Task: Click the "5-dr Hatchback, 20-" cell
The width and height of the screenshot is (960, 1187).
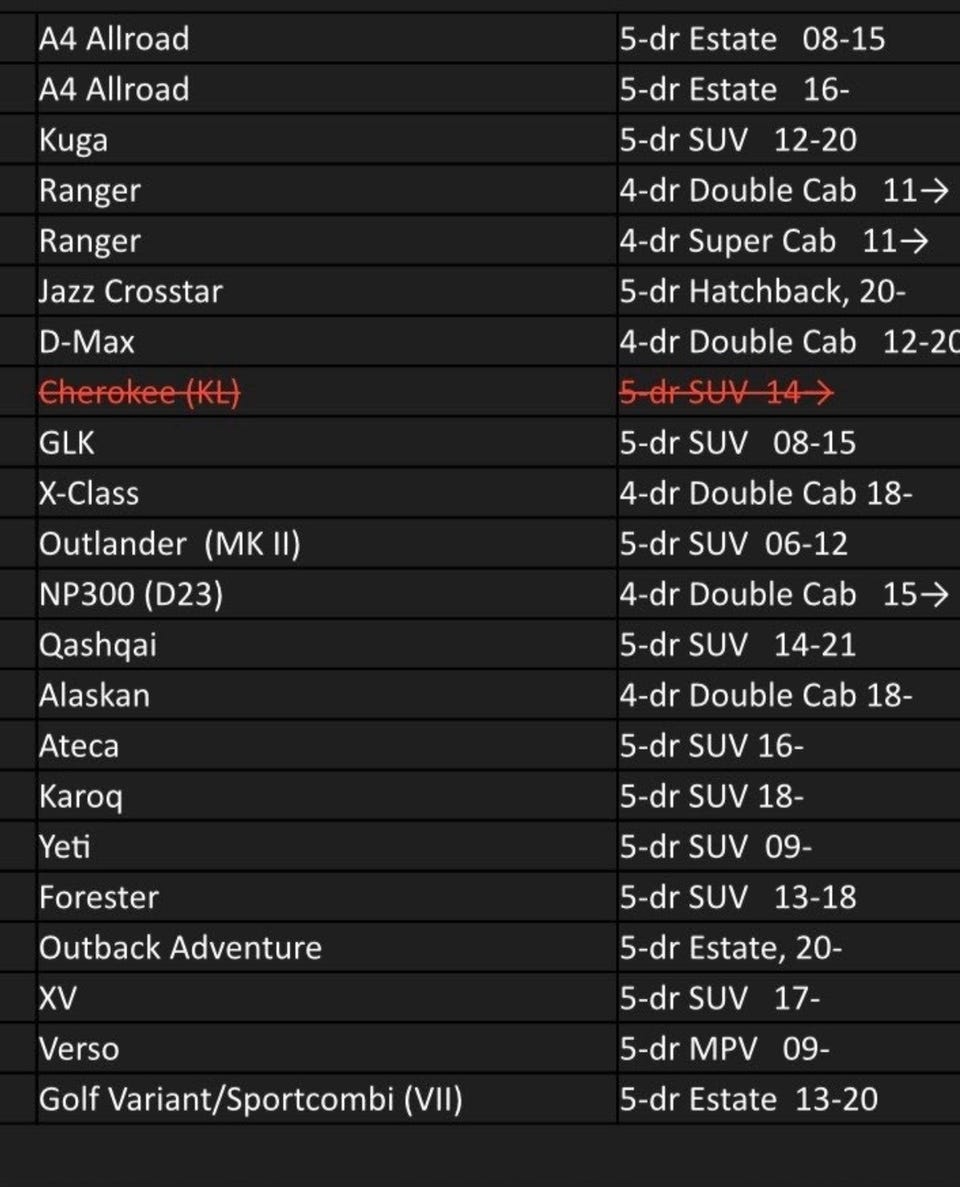Action: pyautogui.click(x=763, y=292)
